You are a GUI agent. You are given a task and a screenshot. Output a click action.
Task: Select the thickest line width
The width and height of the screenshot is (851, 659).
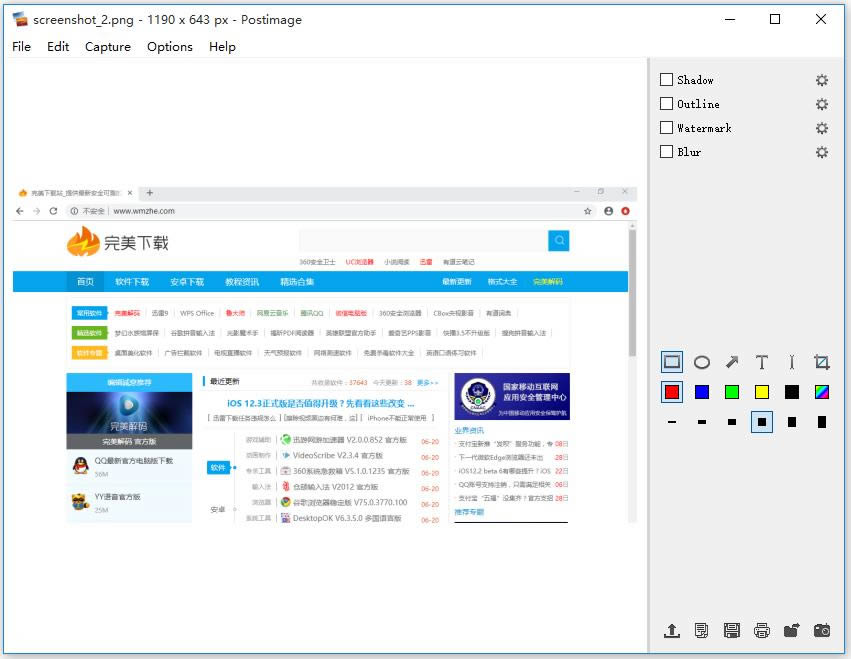[822, 422]
